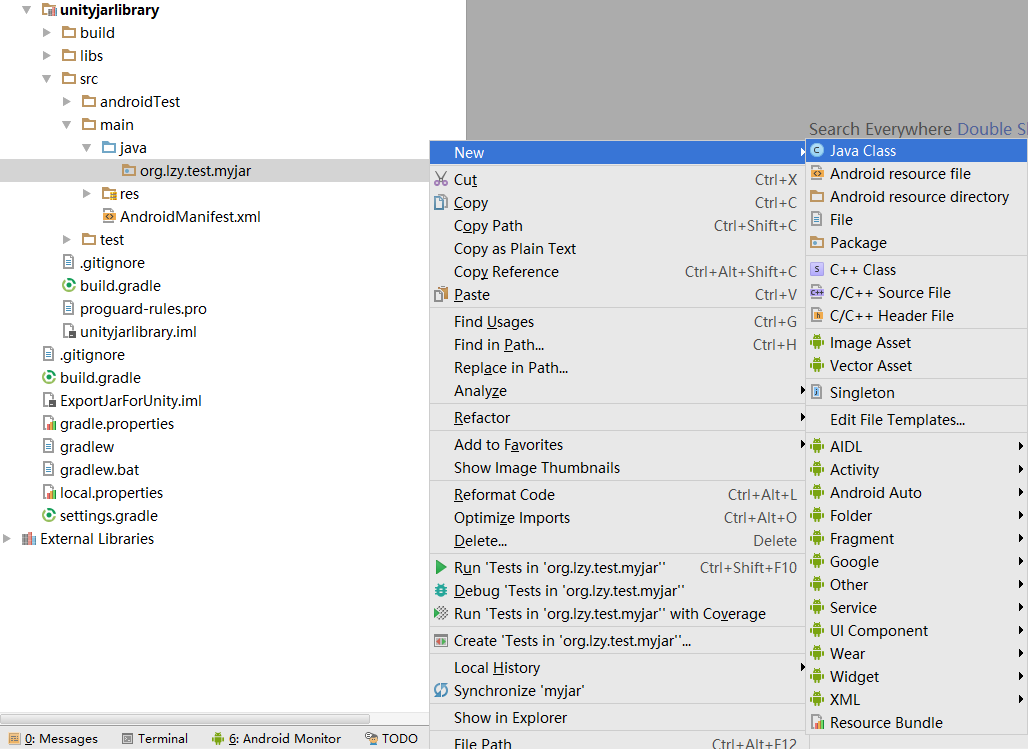
Task: Expand the libs folder arrow
Action: [x=47, y=56]
